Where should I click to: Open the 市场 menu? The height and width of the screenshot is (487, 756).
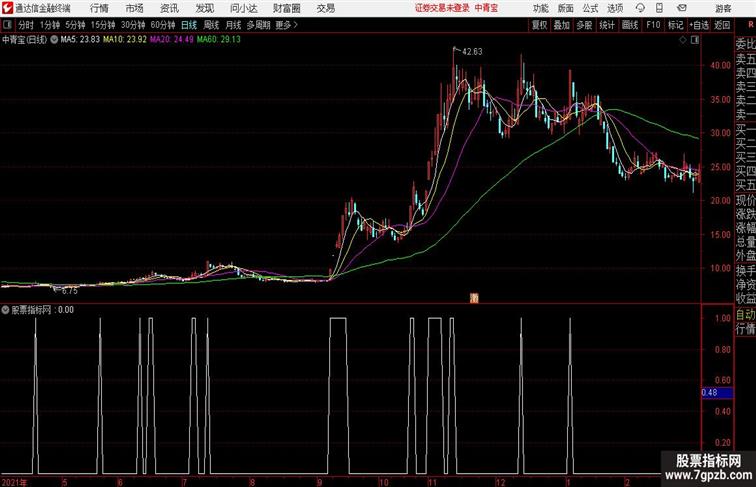click(135, 8)
